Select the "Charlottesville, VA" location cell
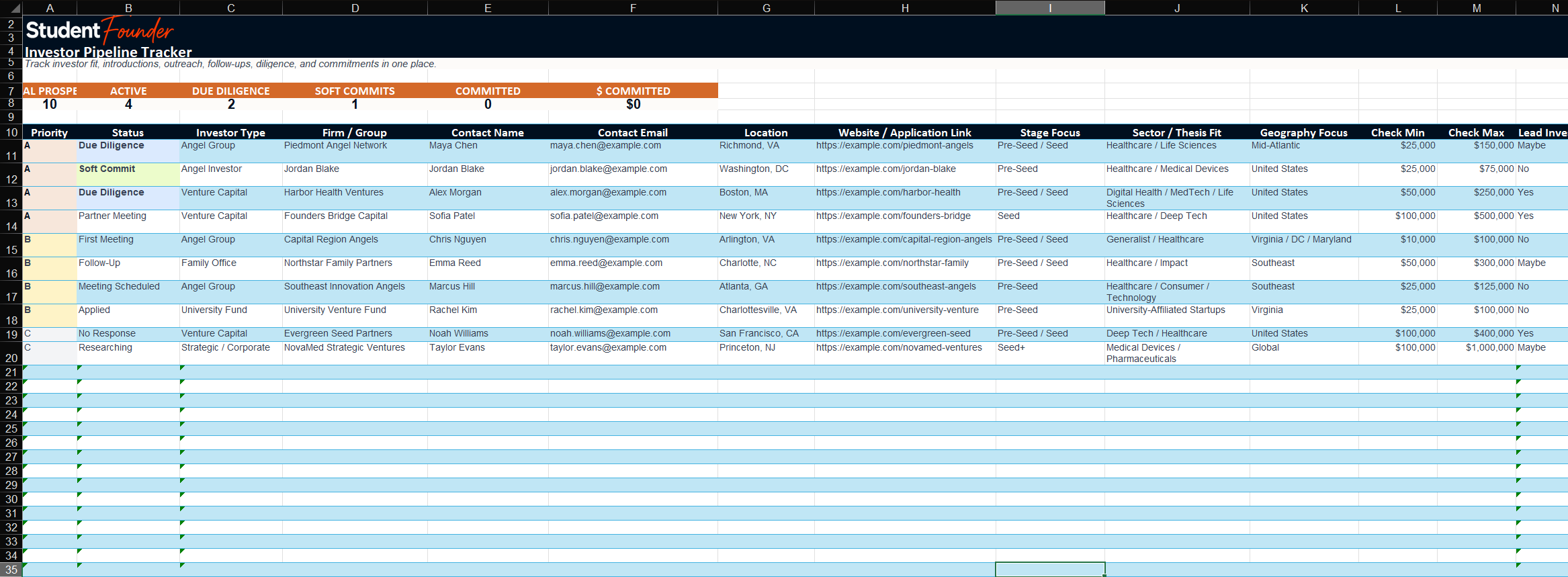 766,316
